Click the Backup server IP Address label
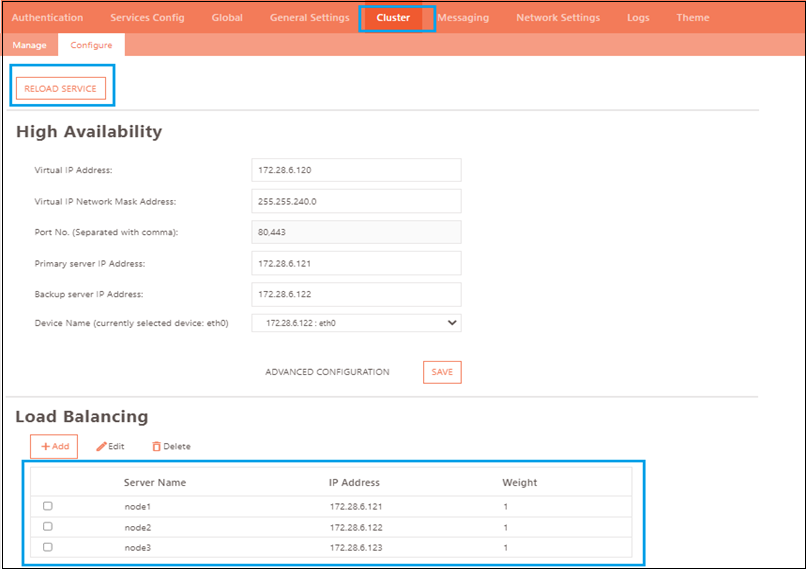Viewport: 806px width, 569px height. pos(88,295)
